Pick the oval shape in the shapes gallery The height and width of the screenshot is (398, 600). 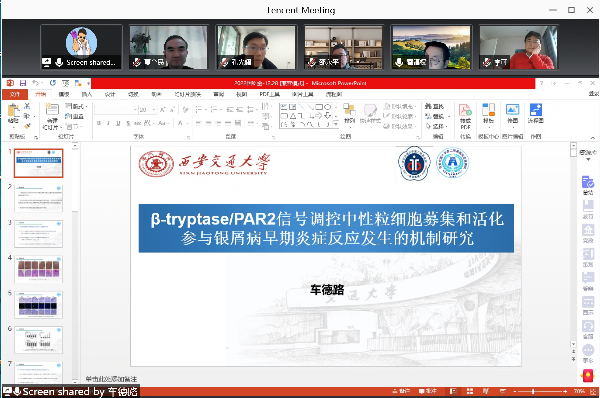pyautogui.click(x=328, y=107)
